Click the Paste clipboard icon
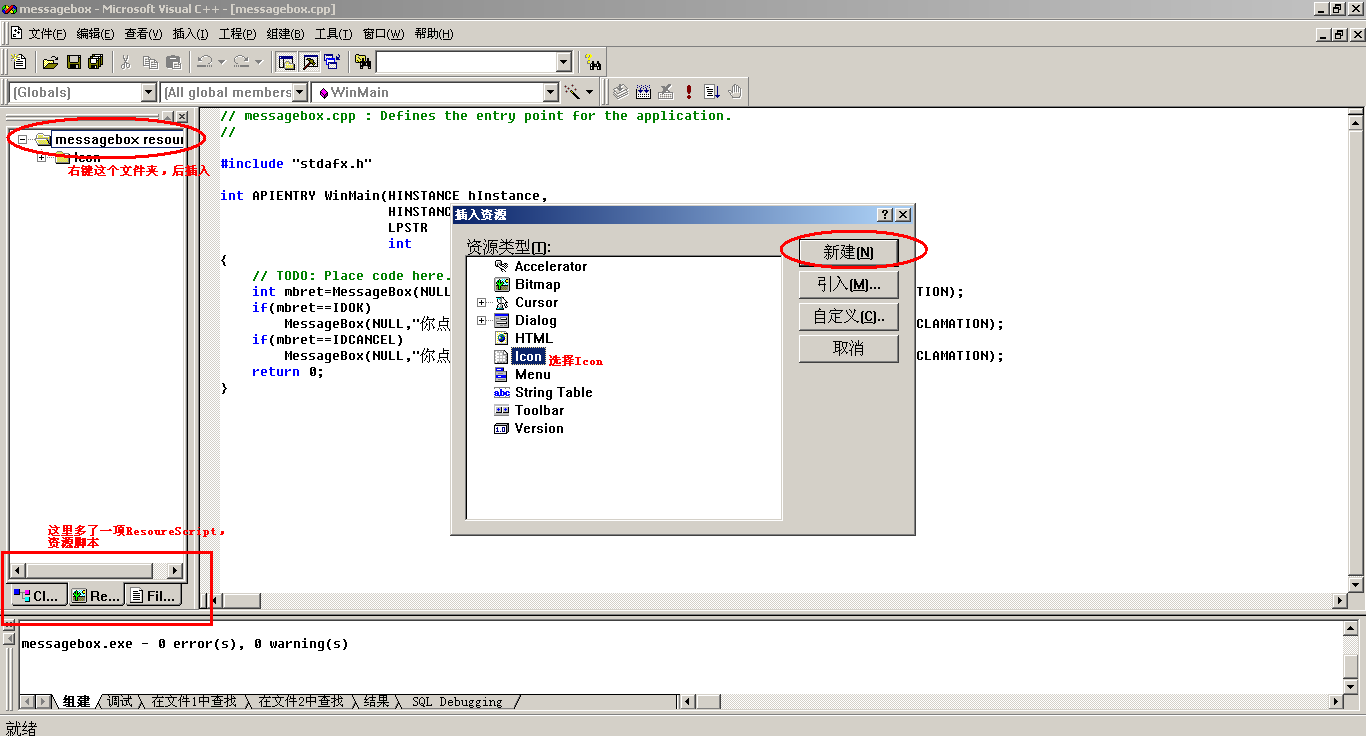 [x=173, y=62]
